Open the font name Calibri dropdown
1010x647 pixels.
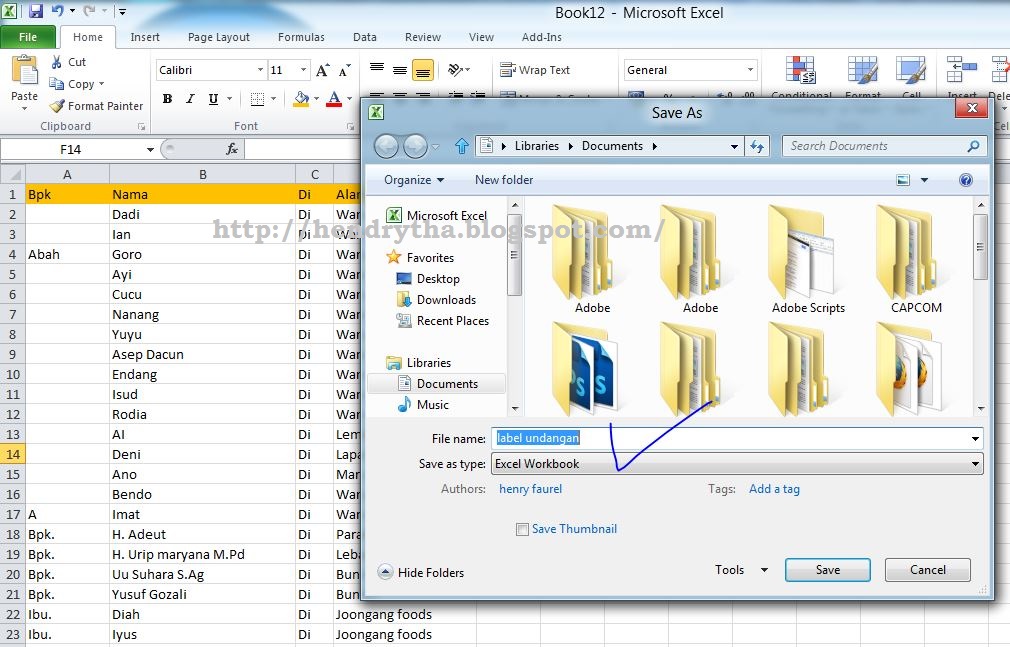pyautogui.click(x=260, y=70)
